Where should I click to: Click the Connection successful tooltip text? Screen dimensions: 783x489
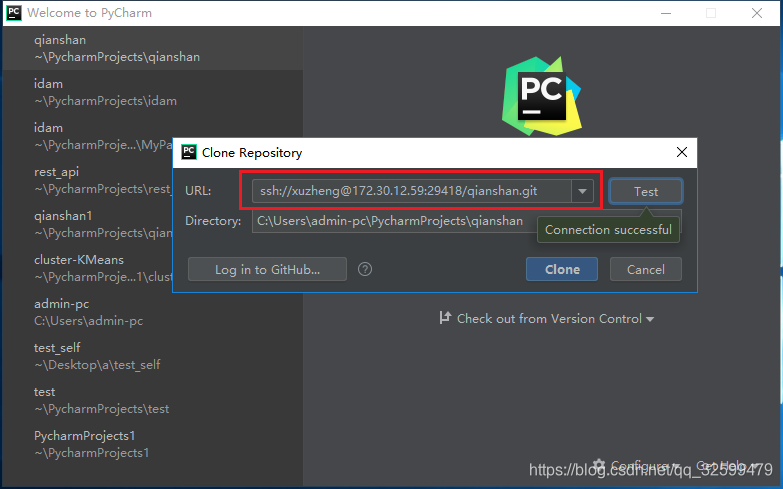608,230
